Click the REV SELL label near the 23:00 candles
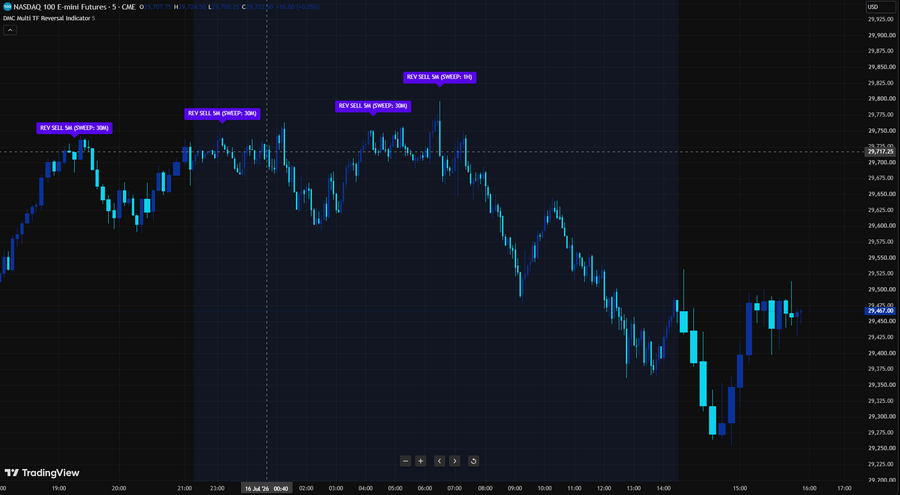Viewport: 900px width, 495px height. click(x=222, y=114)
